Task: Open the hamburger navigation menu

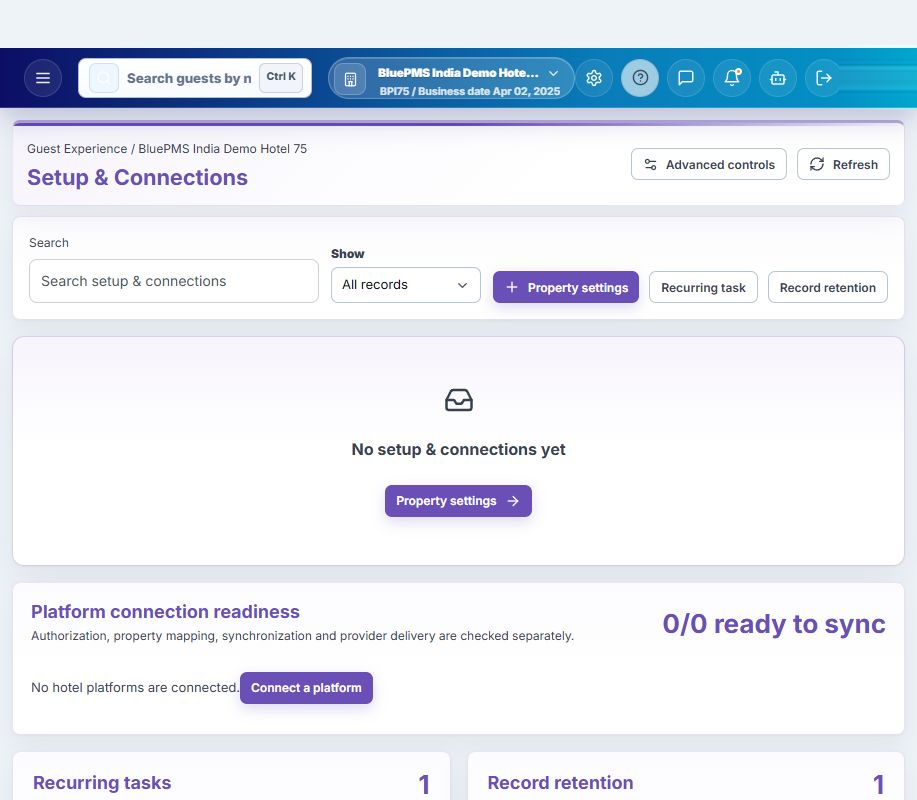Action: 43,78
